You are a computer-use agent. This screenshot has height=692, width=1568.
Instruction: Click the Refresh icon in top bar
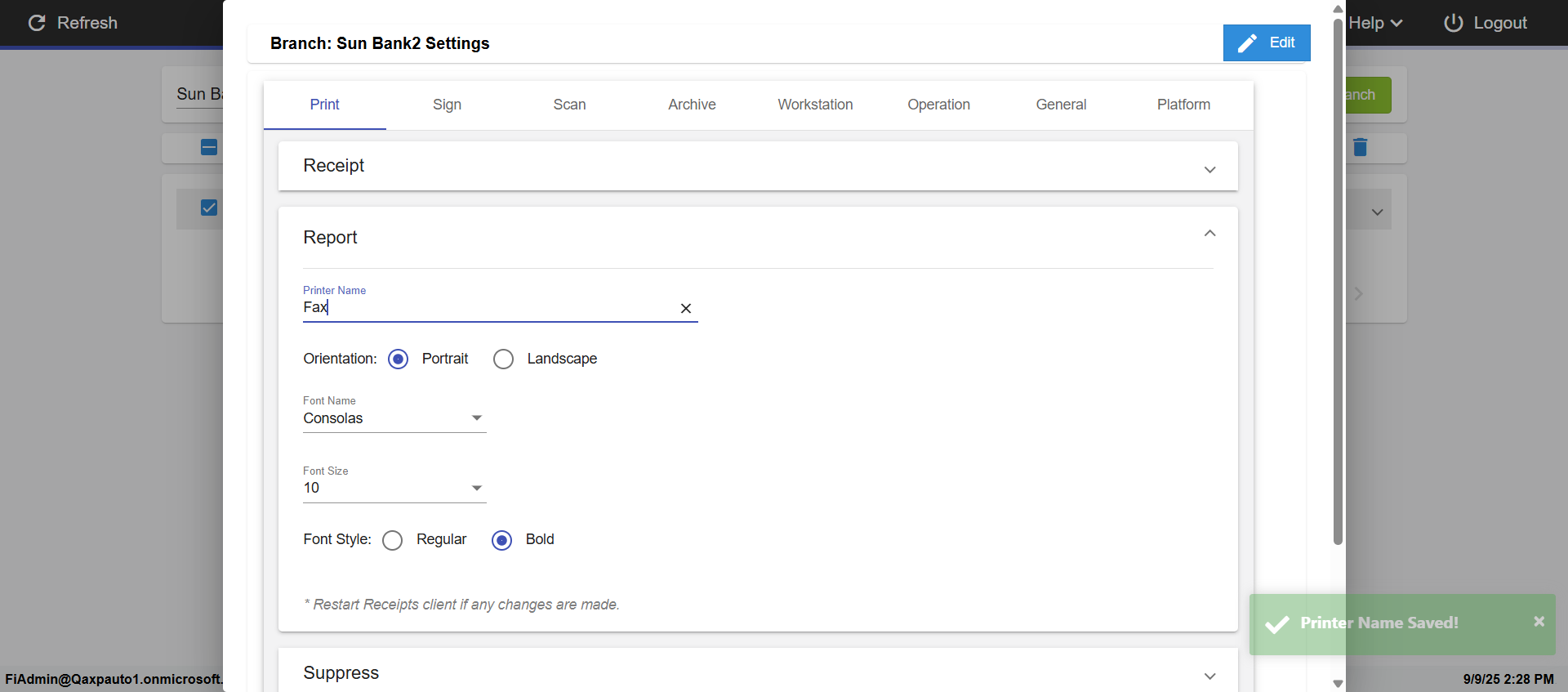37,23
